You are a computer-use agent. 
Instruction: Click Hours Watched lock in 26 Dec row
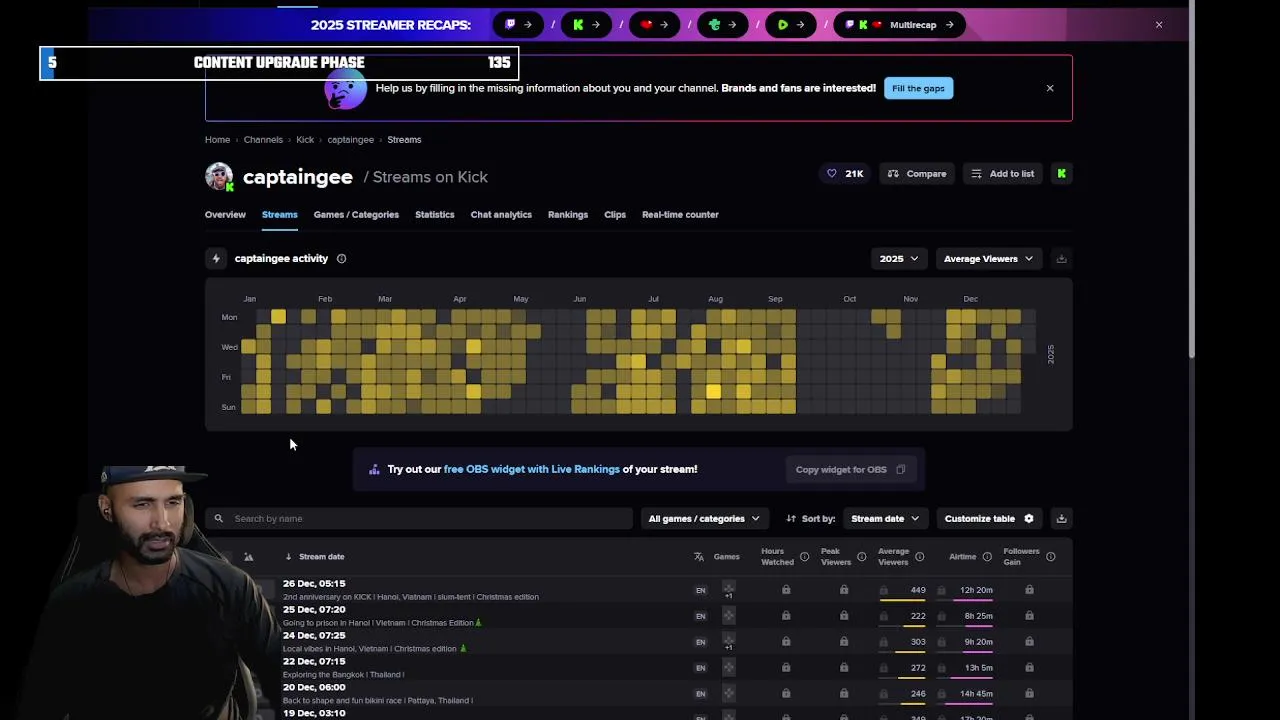pyautogui.click(x=786, y=590)
